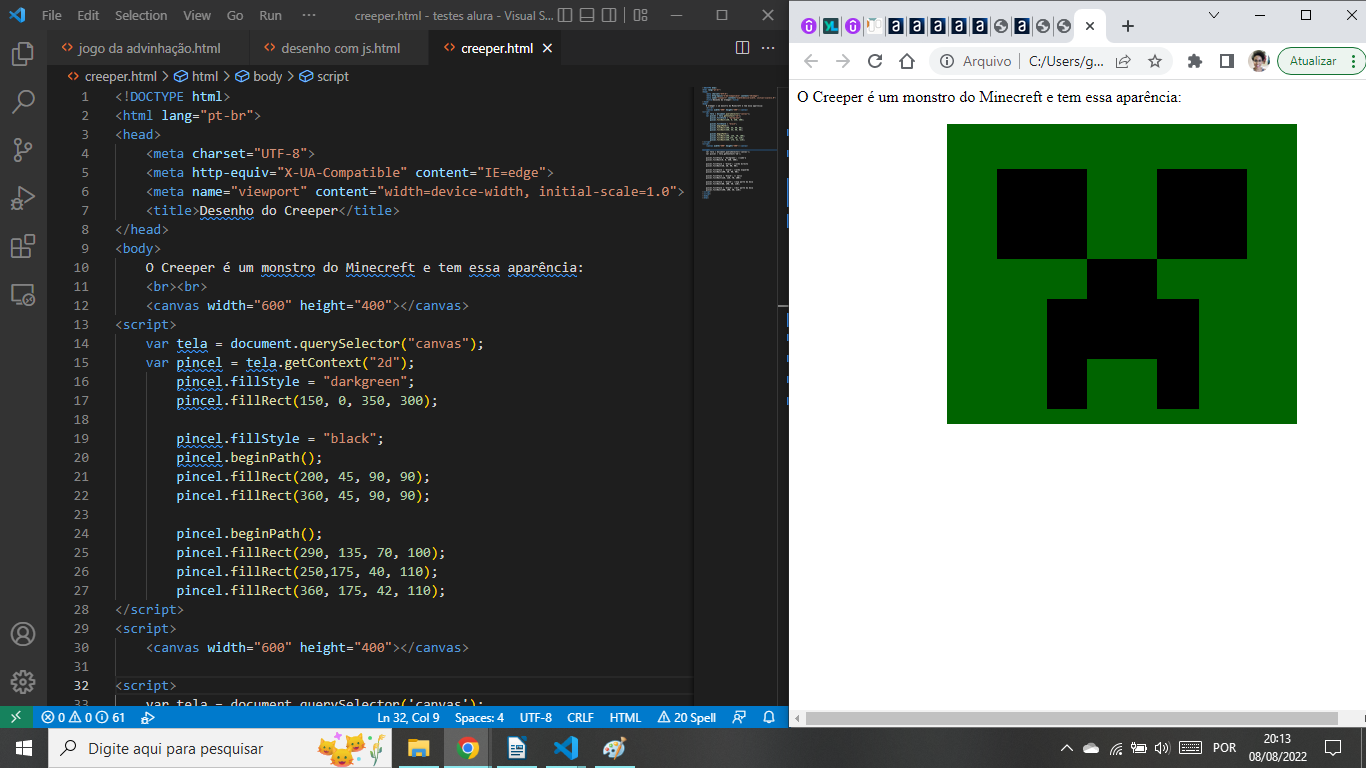The image size is (1366, 768).
Task: Open the Paint app in taskbar
Action: click(x=614, y=748)
